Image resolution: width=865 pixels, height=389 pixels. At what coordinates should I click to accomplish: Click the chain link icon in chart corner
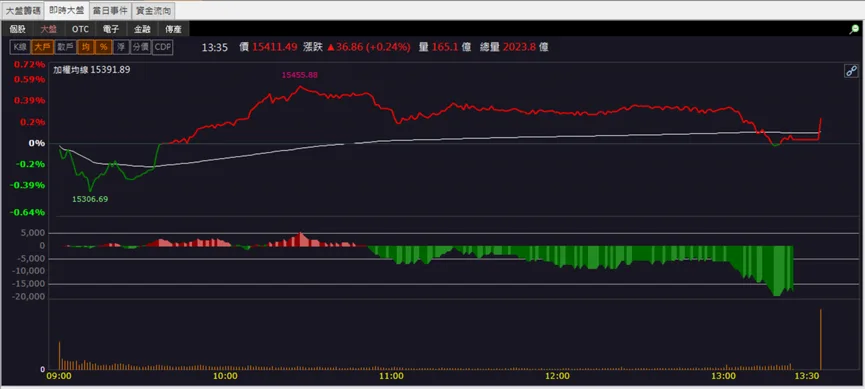click(851, 71)
